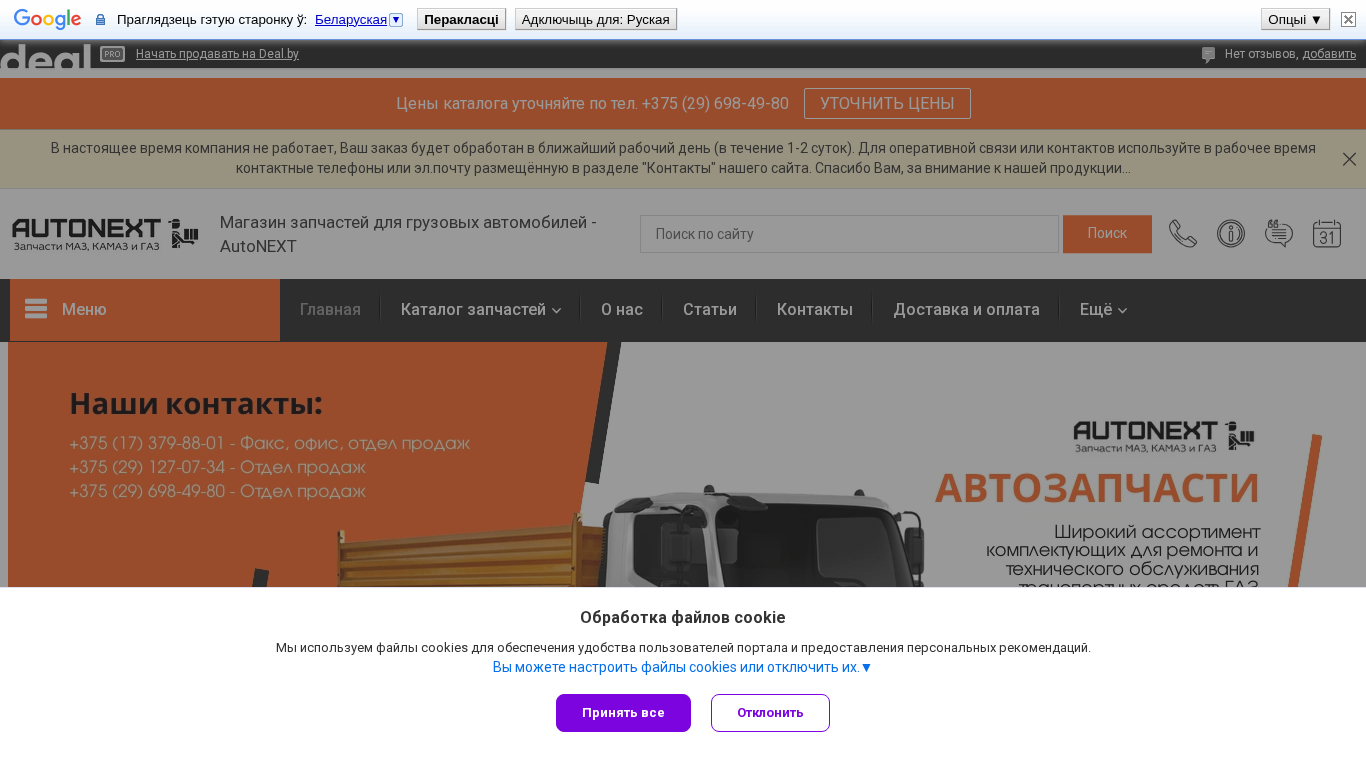The height and width of the screenshot is (768, 1366).
Task: Click the Цены каталога уточняйте phone text
Action: pyautogui.click(x=592, y=103)
